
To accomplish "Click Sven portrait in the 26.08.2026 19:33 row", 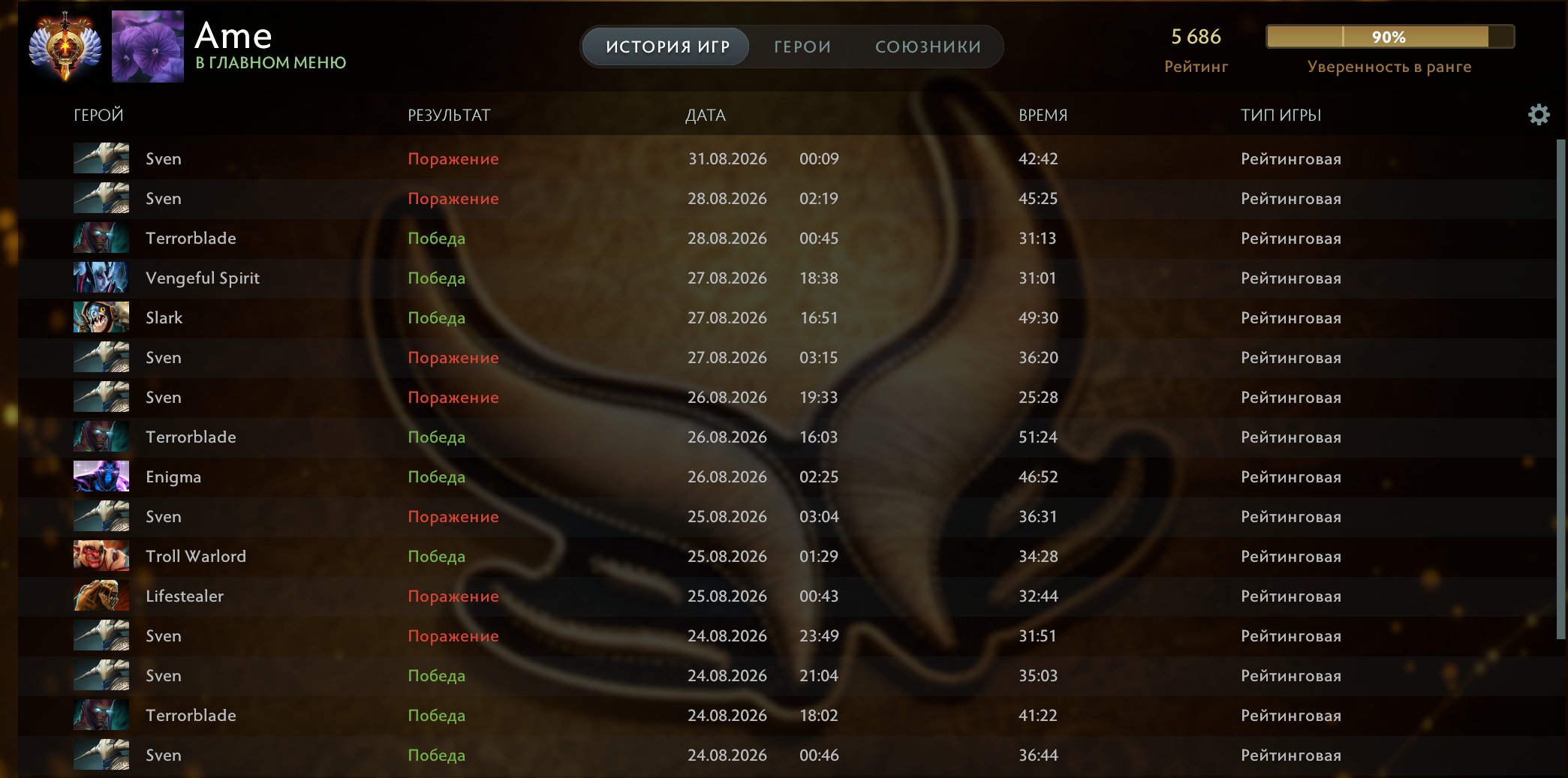I will tap(101, 397).
